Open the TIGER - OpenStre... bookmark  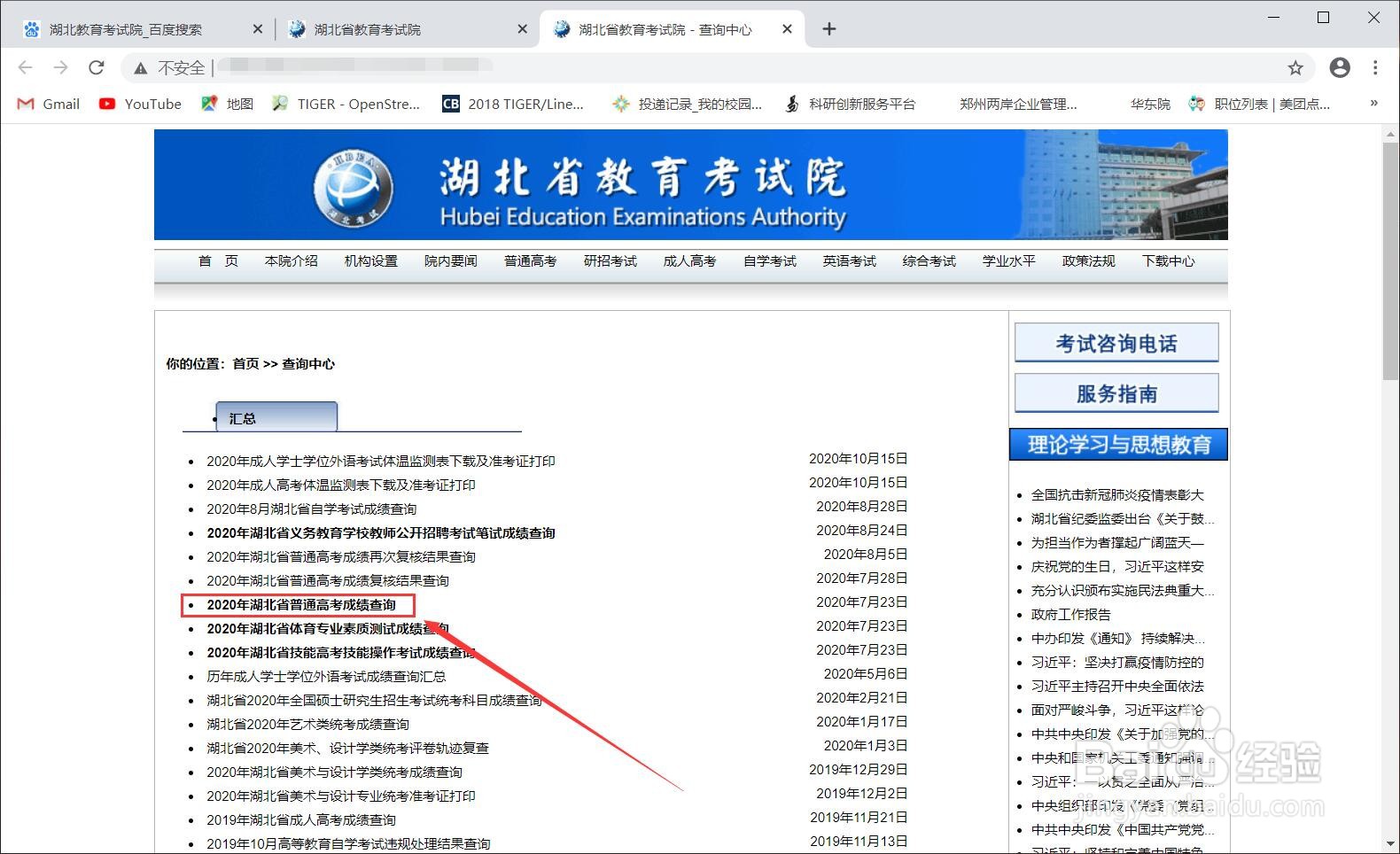346,104
